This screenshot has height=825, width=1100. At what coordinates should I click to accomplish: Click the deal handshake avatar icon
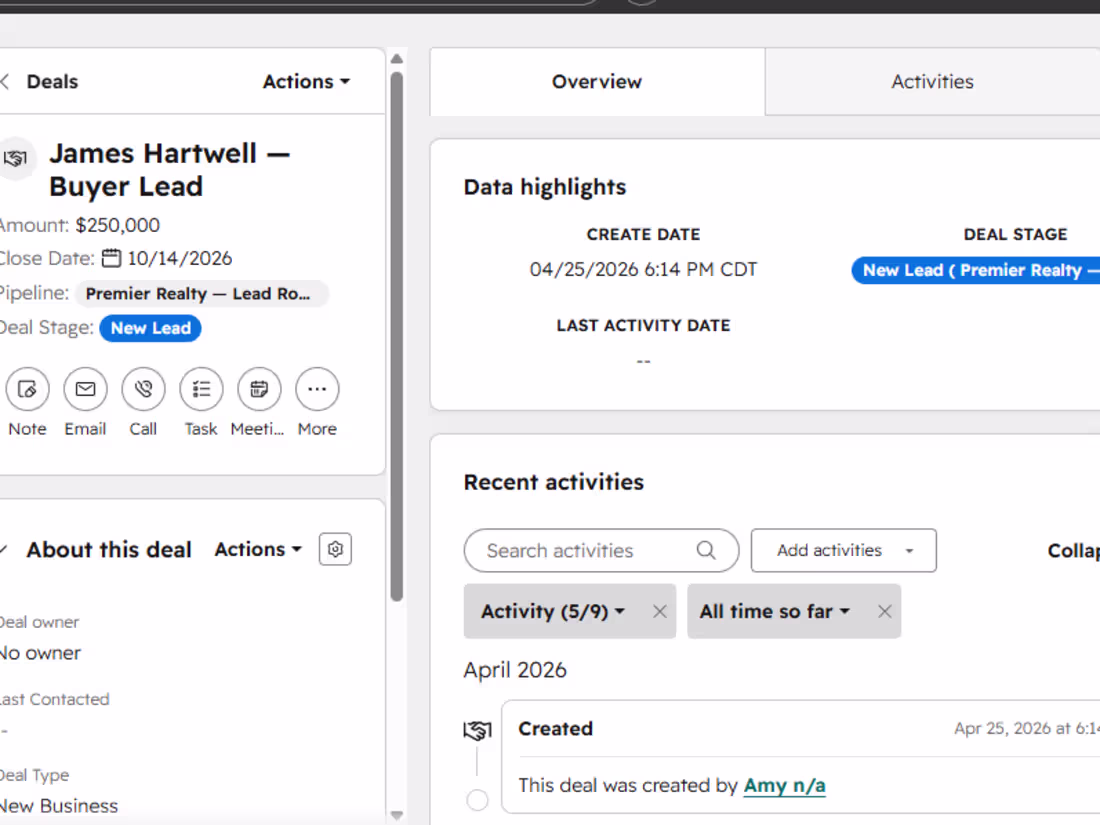point(15,158)
